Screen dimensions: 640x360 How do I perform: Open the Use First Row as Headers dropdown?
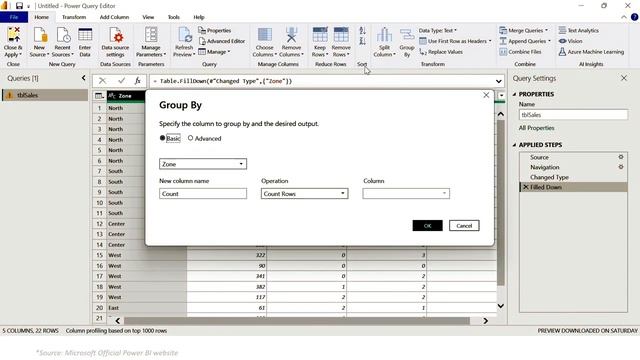455,41
